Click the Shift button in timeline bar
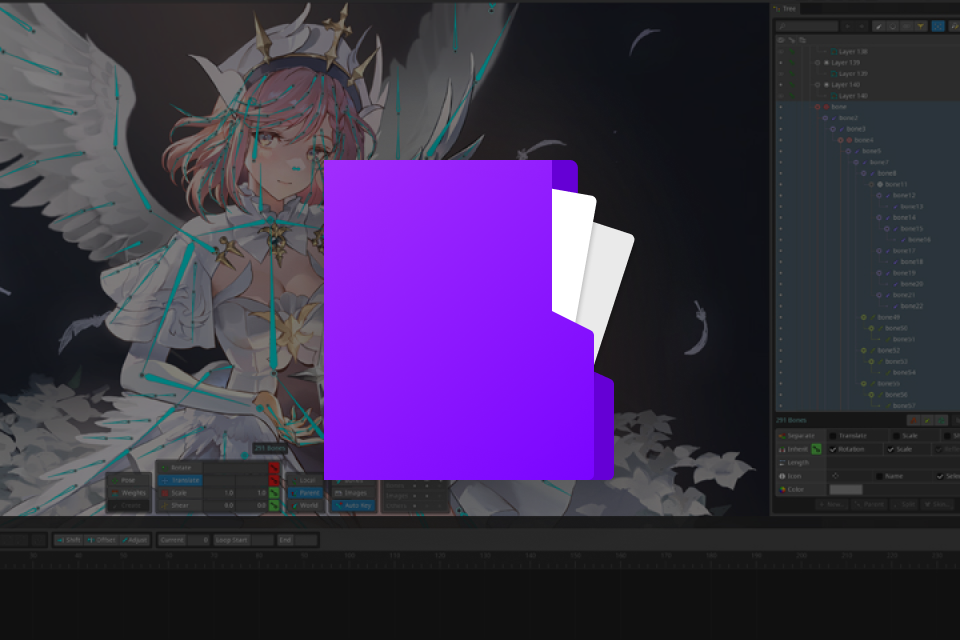The height and width of the screenshot is (640, 960). coord(68,540)
